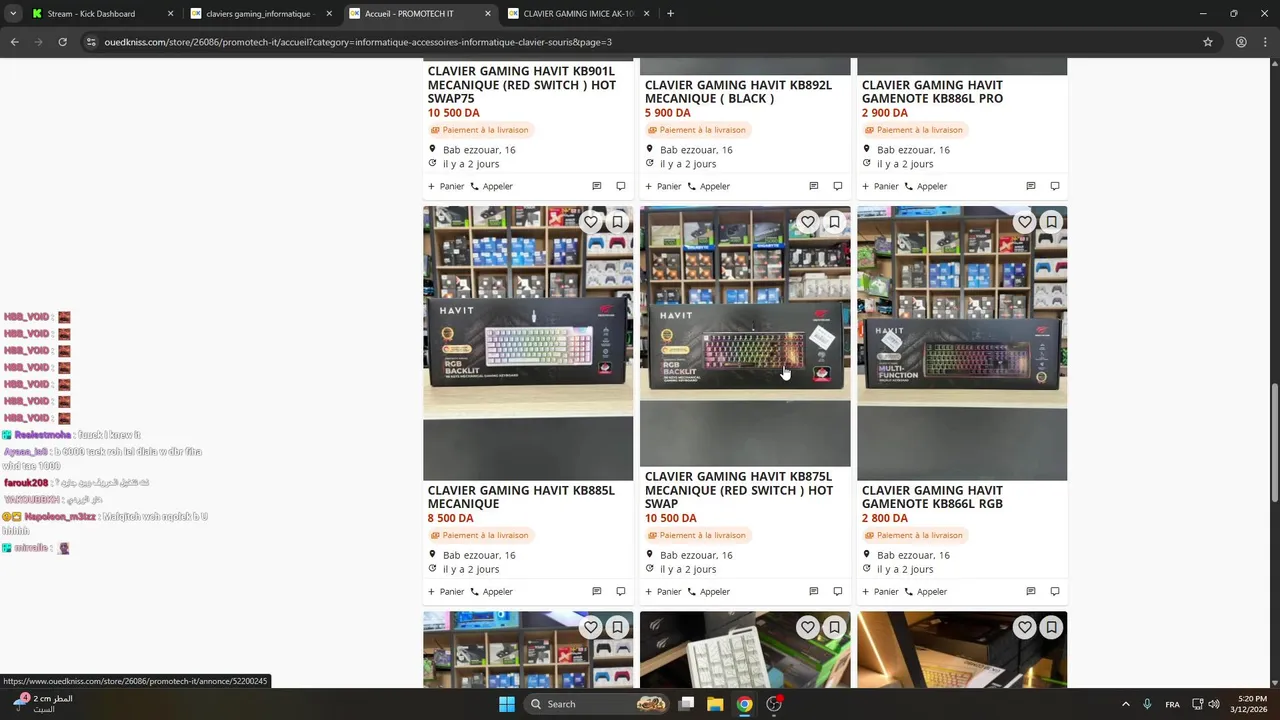This screenshot has height=720, width=1280.
Task: Go back to the previous page
Action: (x=14, y=42)
